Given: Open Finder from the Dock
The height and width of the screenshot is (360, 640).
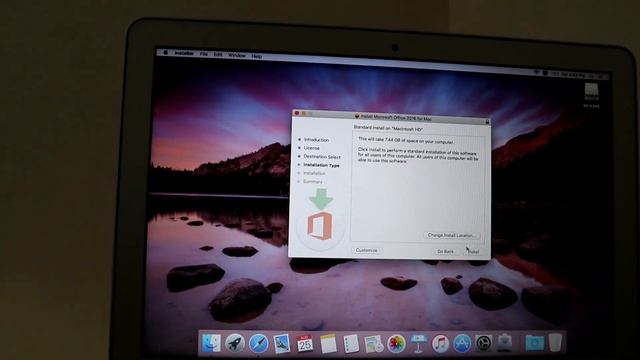Looking at the screenshot, I should point(211,343).
